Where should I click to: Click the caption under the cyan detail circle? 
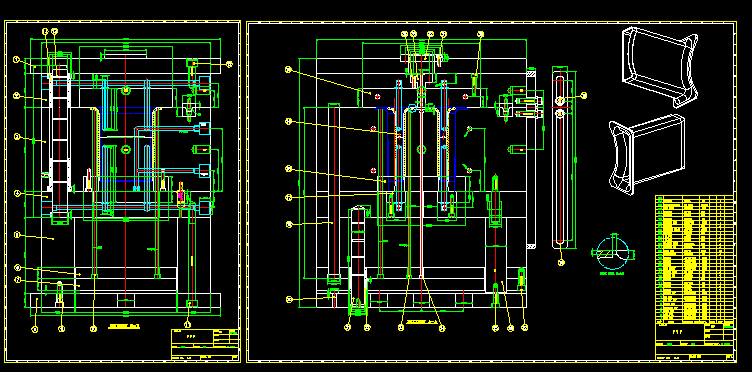613,274
